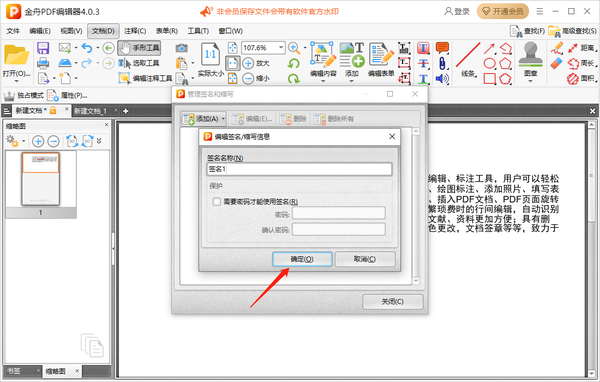Click the Actual Size 1:1 icon

coord(210,54)
